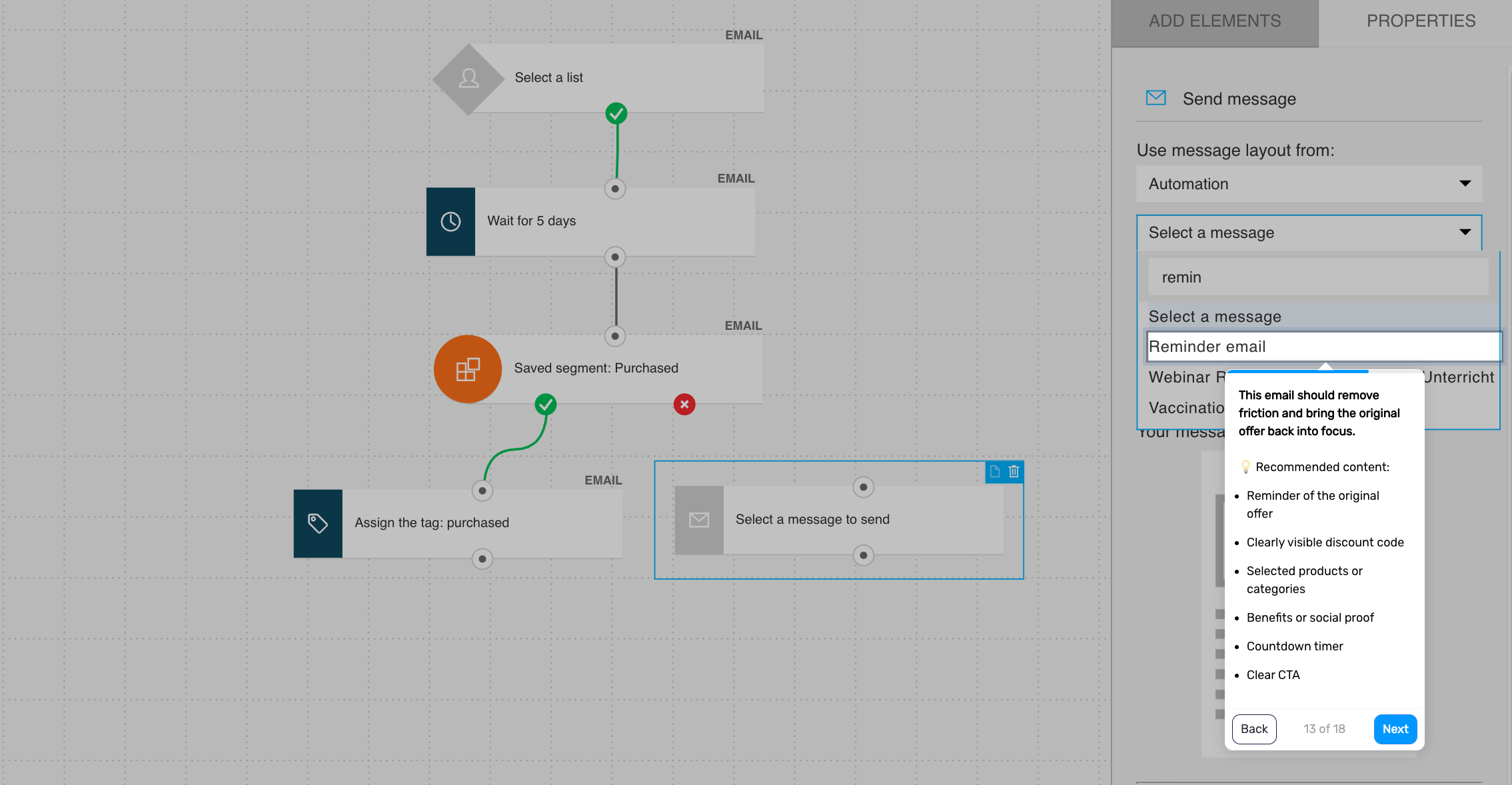This screenshot has height=785, width=1512.
Task: Click the Clearly visible discount code text
Action: [x=1325, y=542]
